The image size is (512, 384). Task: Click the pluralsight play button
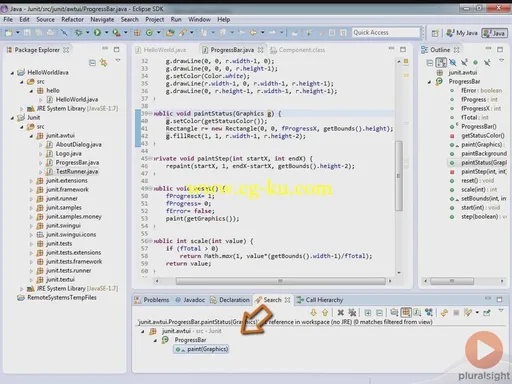(484, 350)
